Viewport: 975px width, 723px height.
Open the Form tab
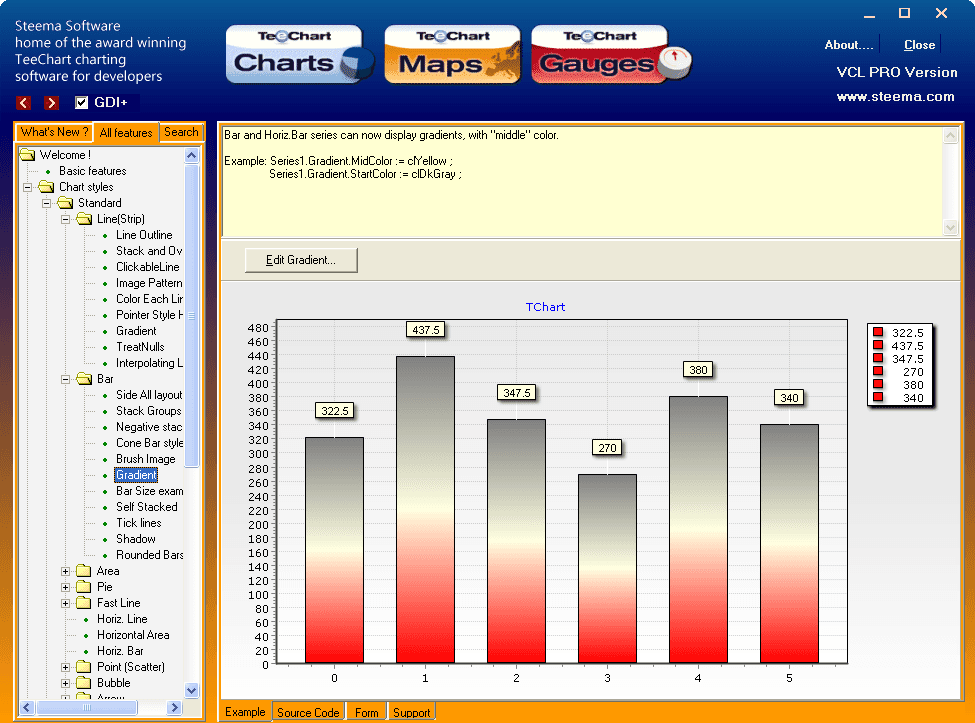[366, 712]
